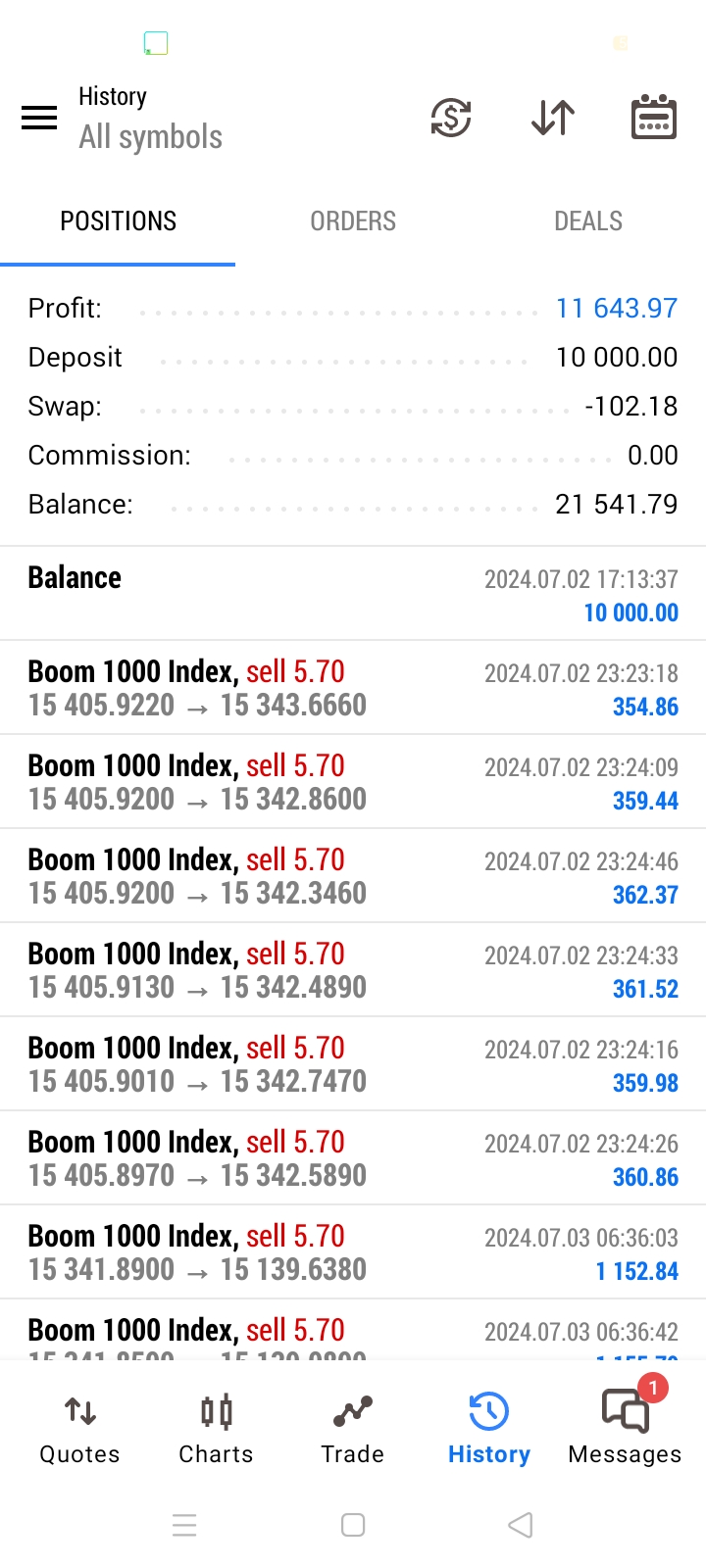
Task: Expand the Boom 1000 trade with profit 362.37
Action: click(x=353, y=876)
